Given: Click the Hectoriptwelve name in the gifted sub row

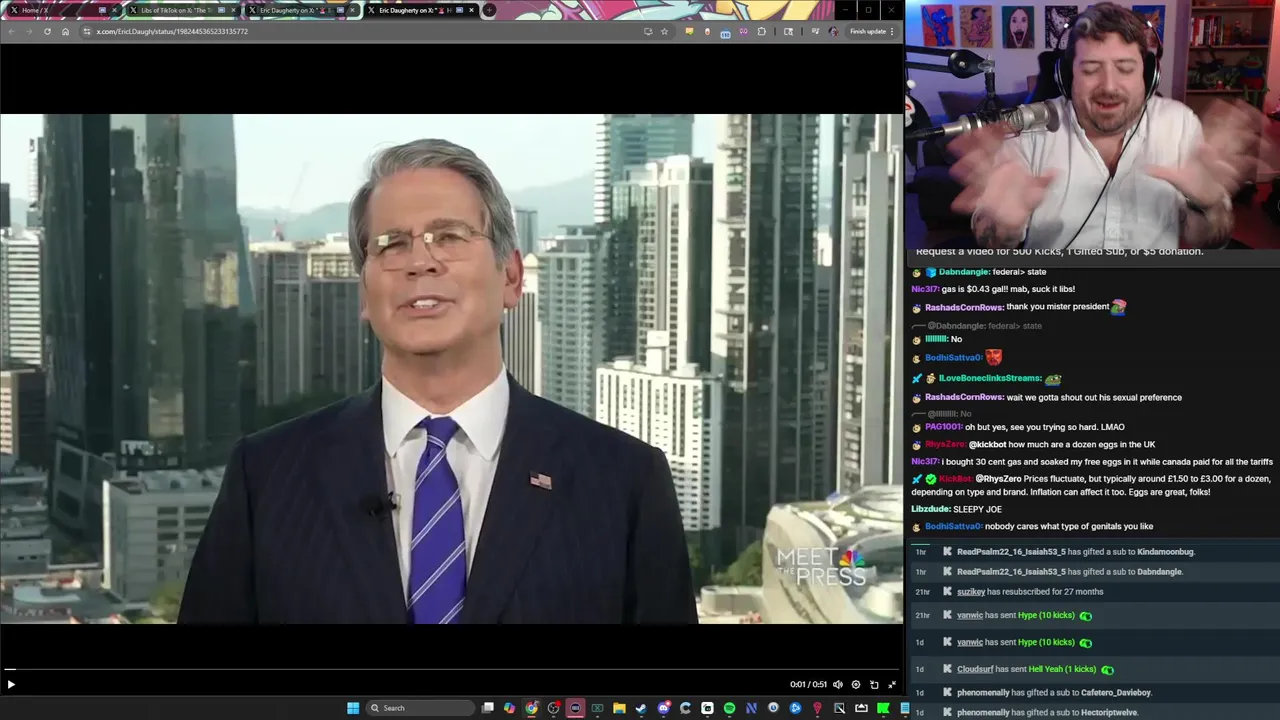Looking at the screenshot, I should (x=1107, y=713).
